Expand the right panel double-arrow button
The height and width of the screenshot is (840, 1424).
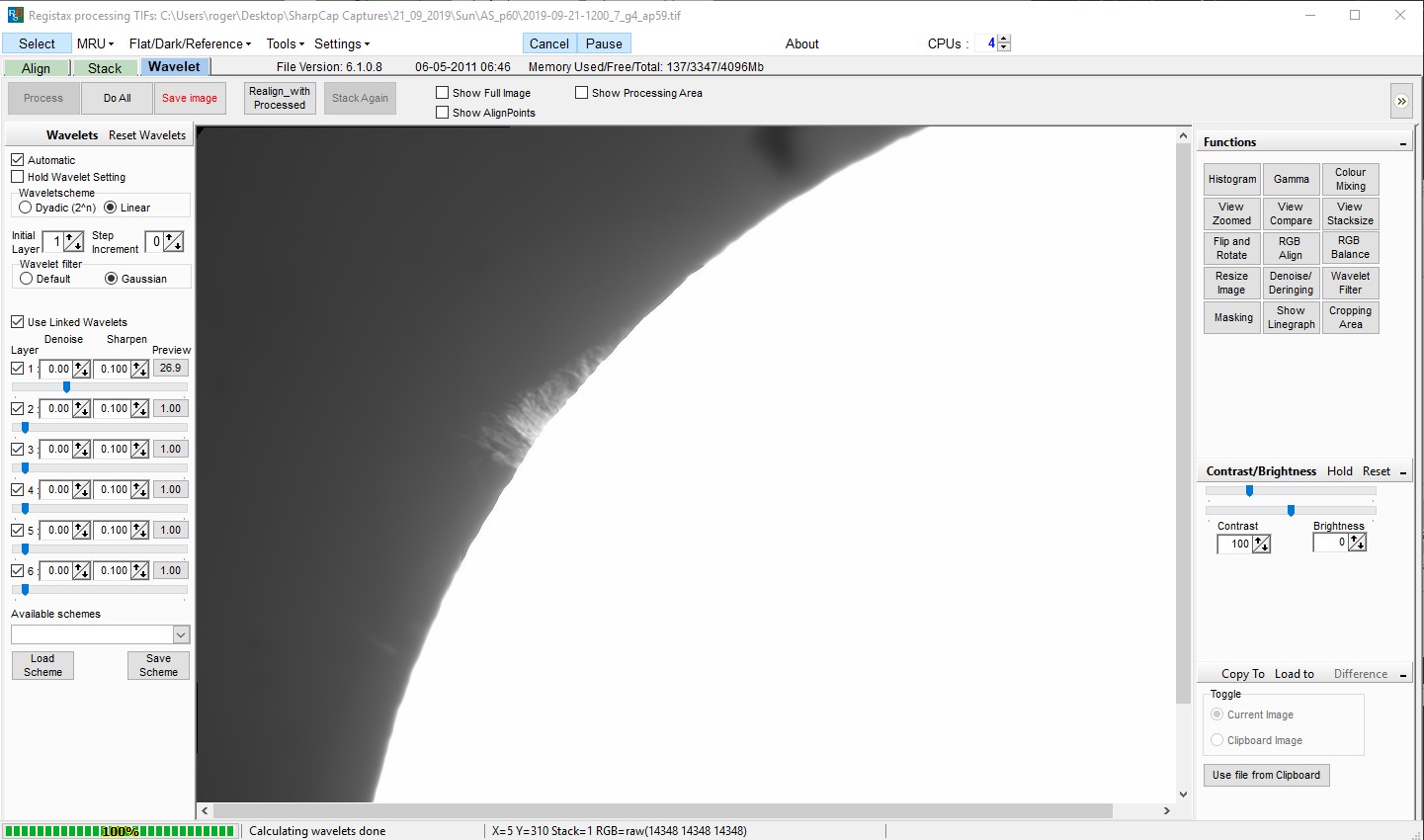click(1401, 101)
